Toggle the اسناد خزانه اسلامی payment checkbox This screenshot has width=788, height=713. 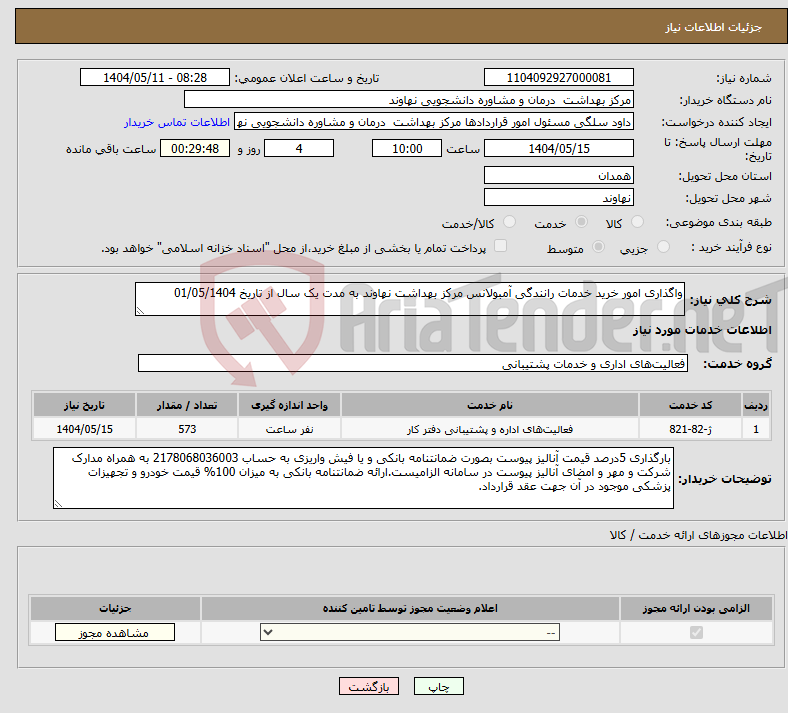(x=501, y=246)
